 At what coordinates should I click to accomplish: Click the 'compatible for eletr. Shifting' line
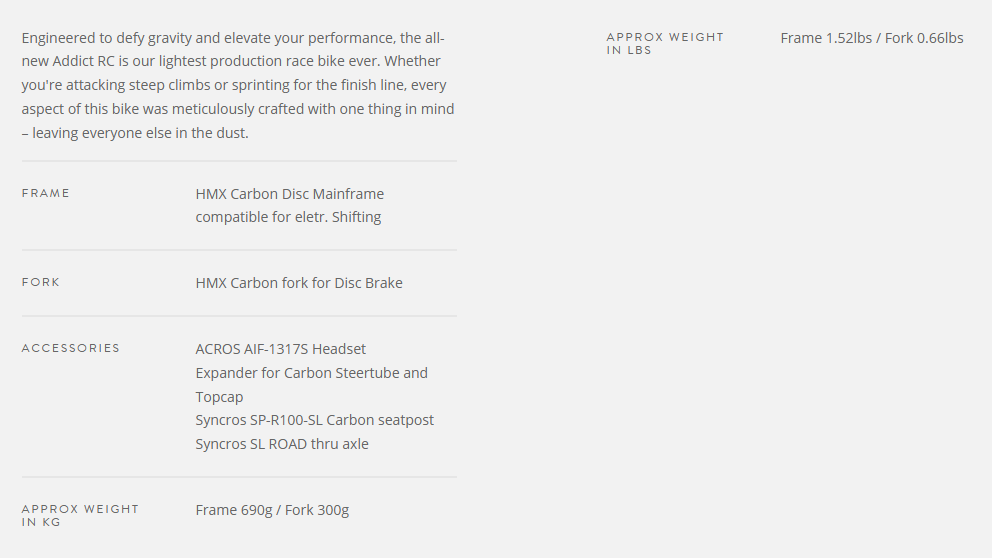point(288,217)
